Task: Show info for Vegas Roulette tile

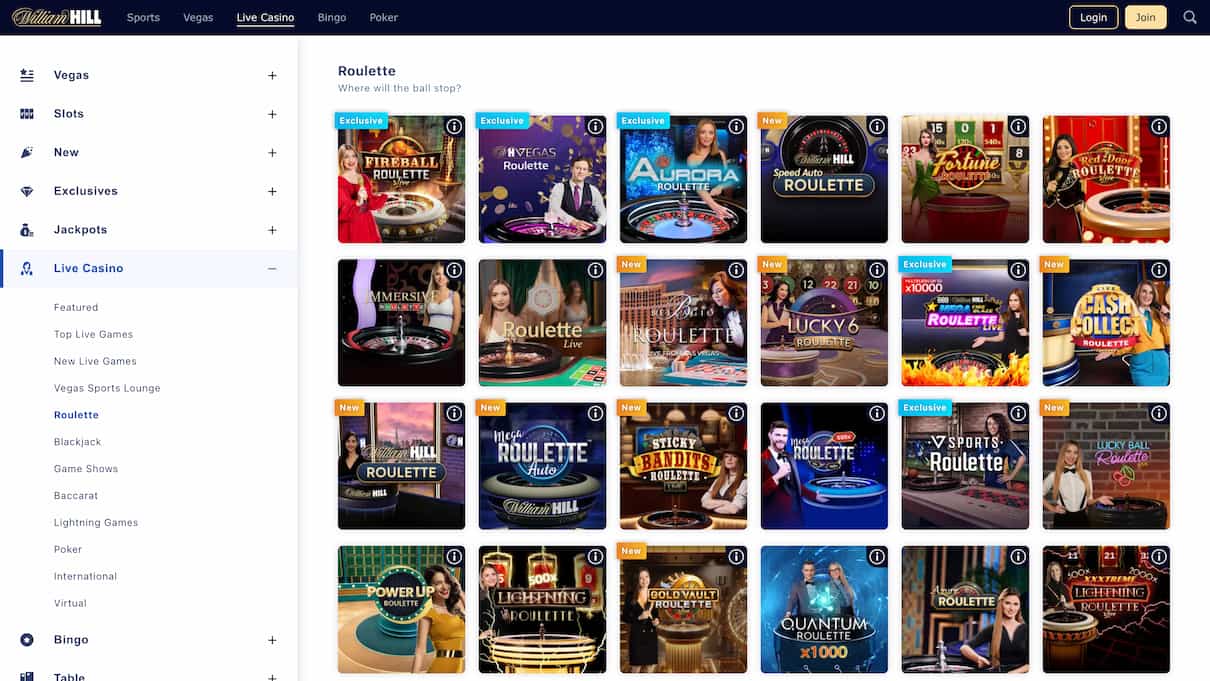Action: (595, 127)
